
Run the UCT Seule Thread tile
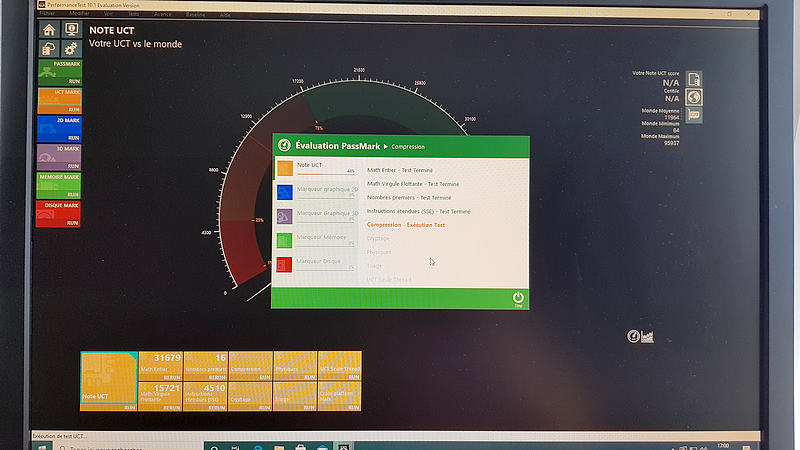click(354, 378)
